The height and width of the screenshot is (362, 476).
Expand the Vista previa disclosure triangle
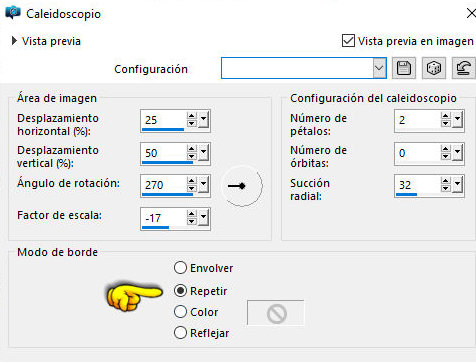(14, 41)
